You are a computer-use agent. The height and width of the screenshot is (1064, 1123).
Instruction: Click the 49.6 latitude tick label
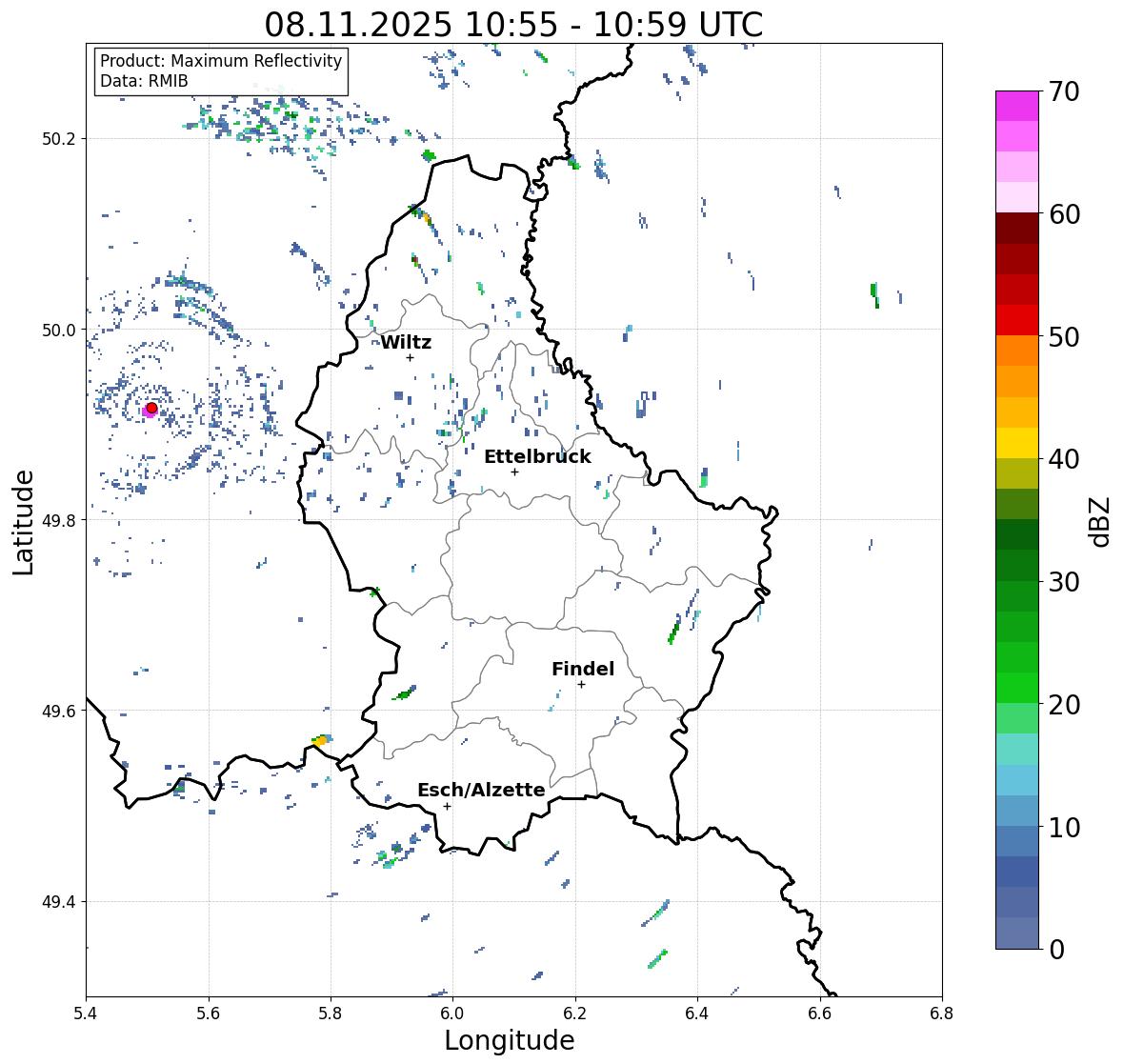coord(59,711)
